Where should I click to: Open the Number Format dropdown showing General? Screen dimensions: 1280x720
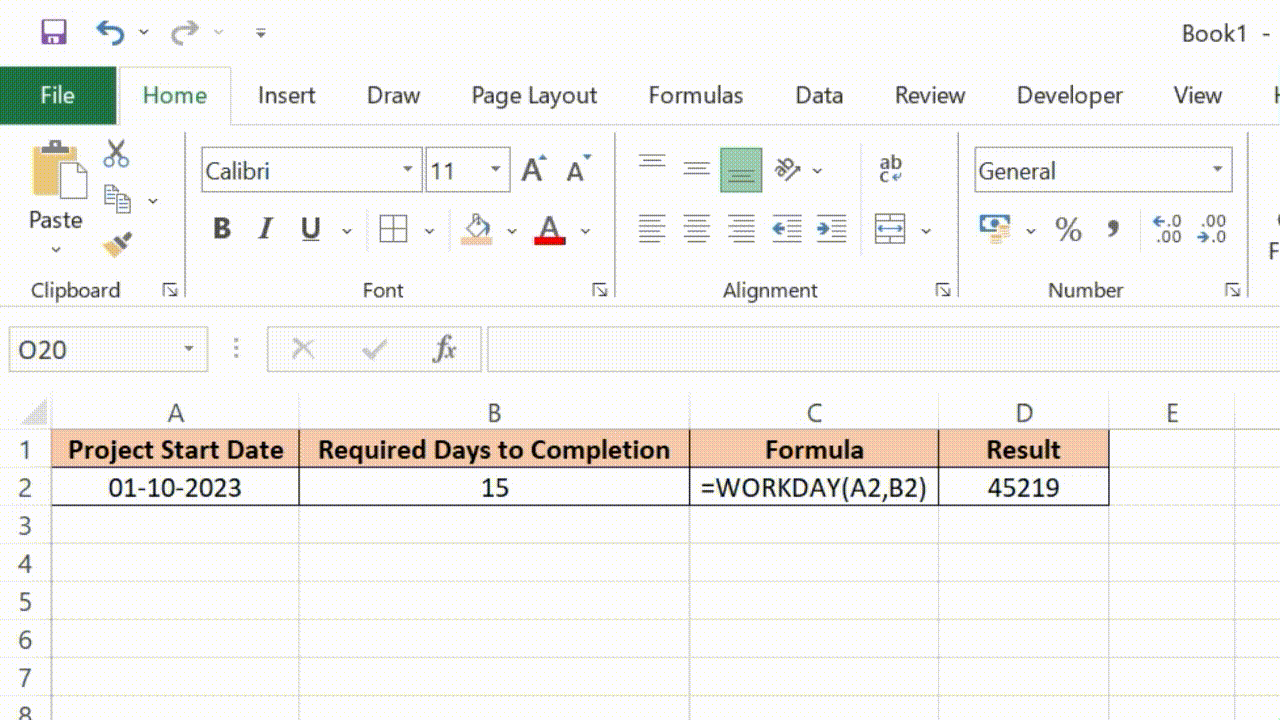1218,170
